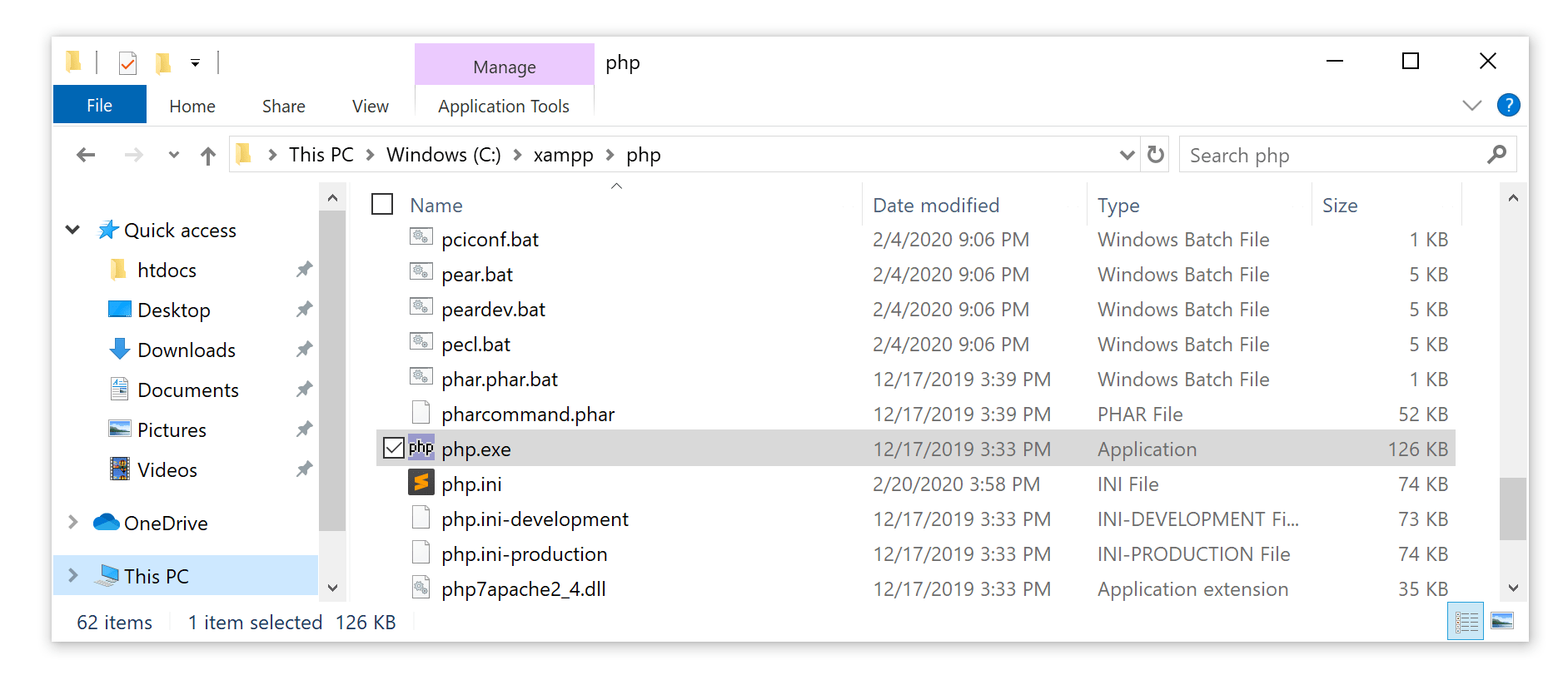
Task: Refresh the folder using the refresh icon
Action: click(x=1156, y=154)
